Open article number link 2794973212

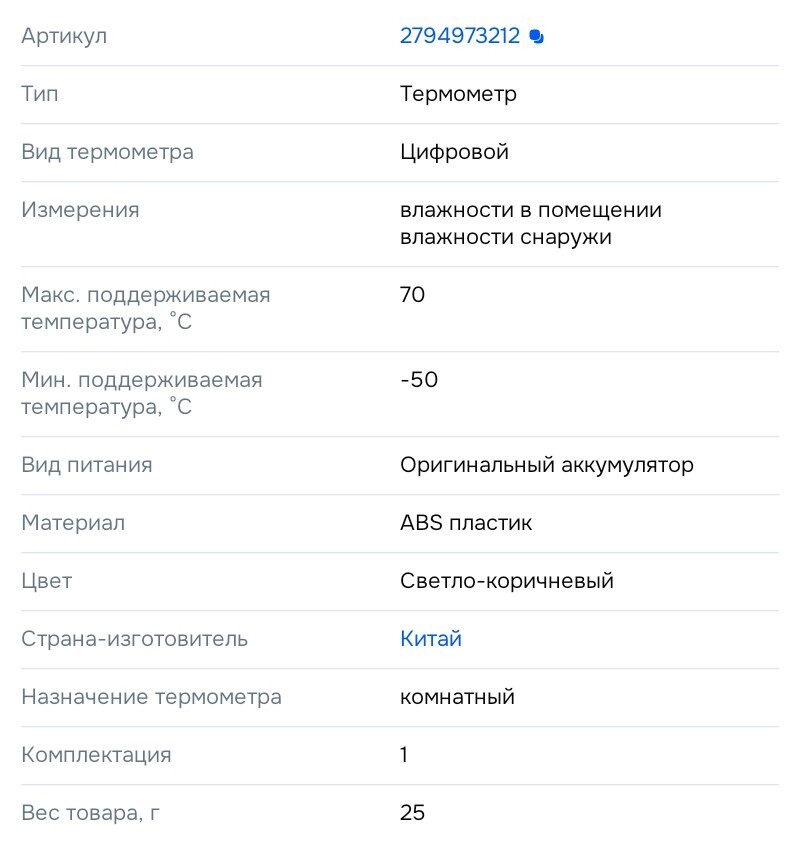tap(459, 36)
